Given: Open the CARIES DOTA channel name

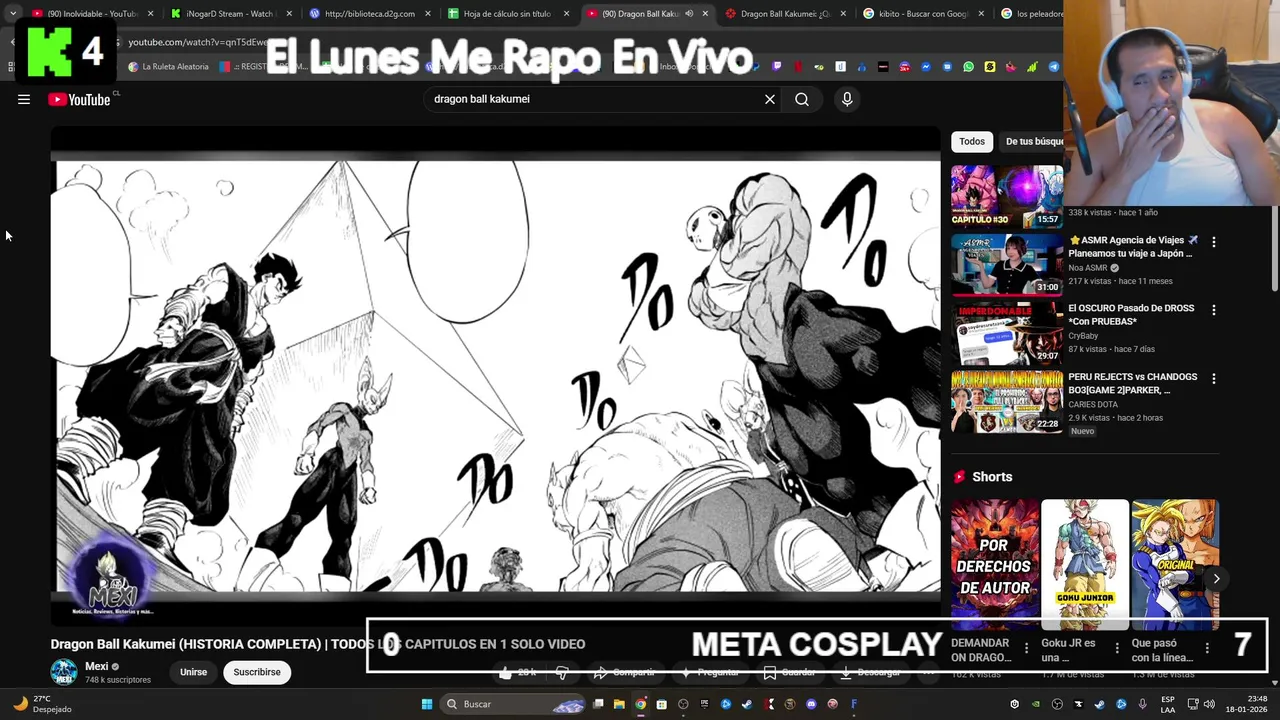Looking at the screenshot, I should click(x=1093, y=404).
